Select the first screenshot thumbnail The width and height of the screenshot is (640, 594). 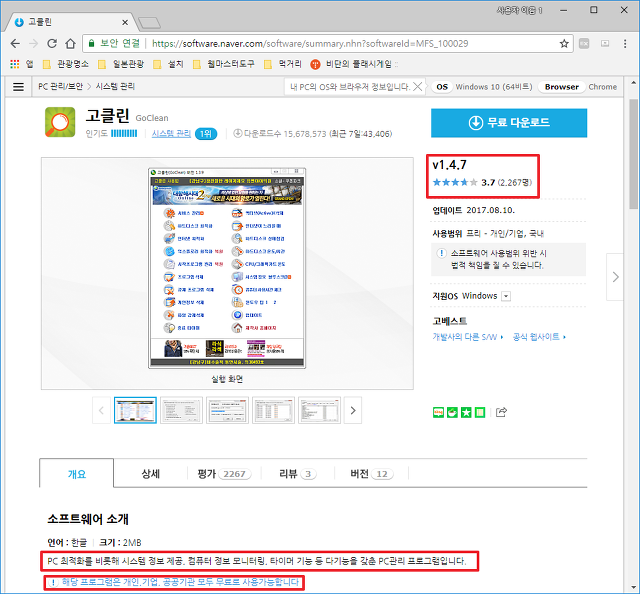(135, 410)
